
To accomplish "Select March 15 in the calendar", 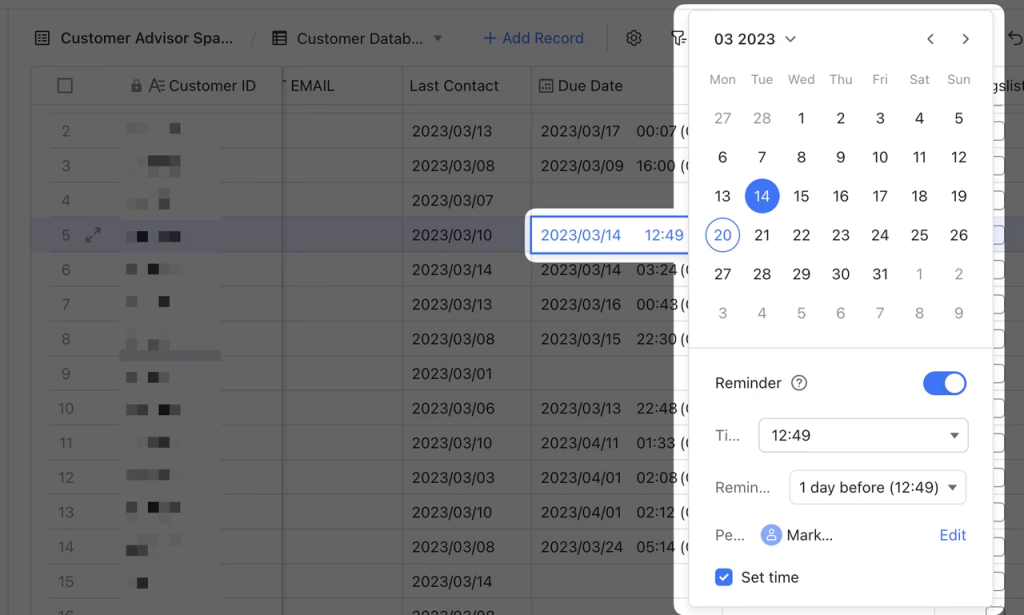I will (801, 196).
